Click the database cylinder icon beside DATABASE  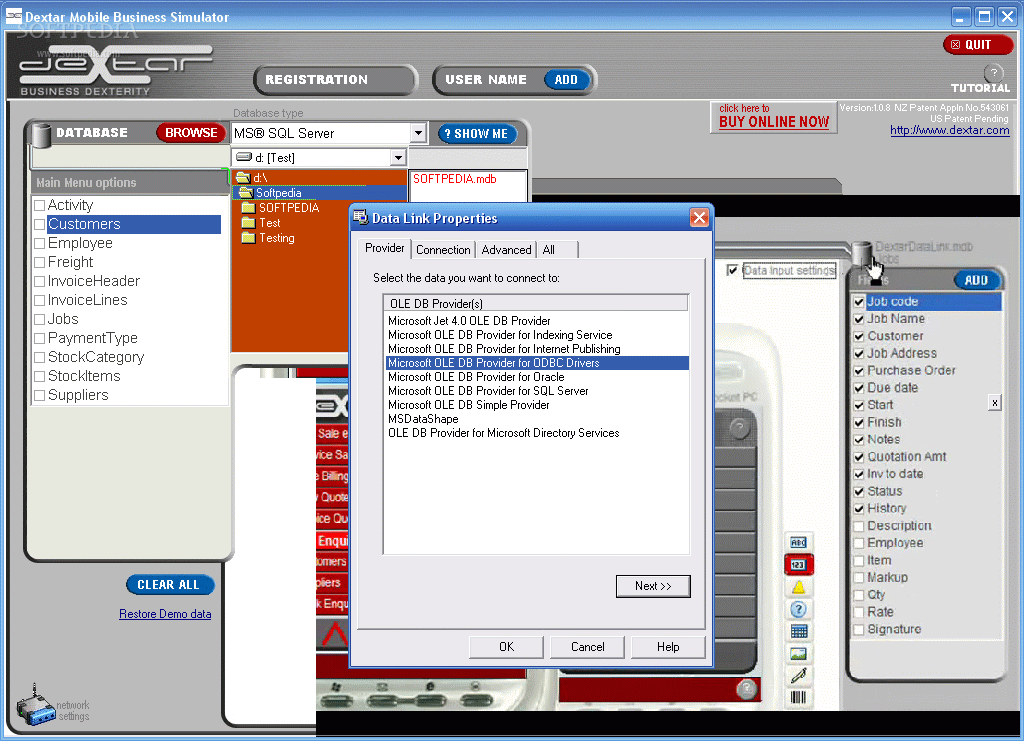[42, 135]
